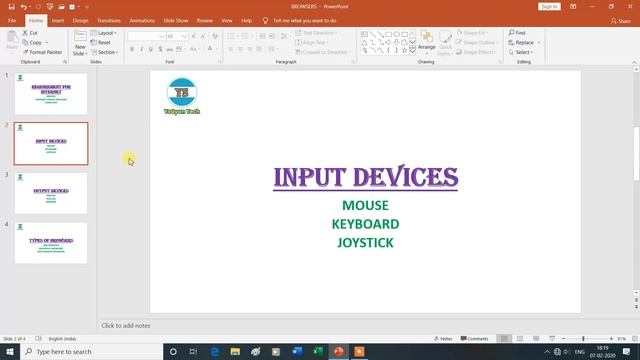Switch to the Animations tab

[x=142, y=21]
